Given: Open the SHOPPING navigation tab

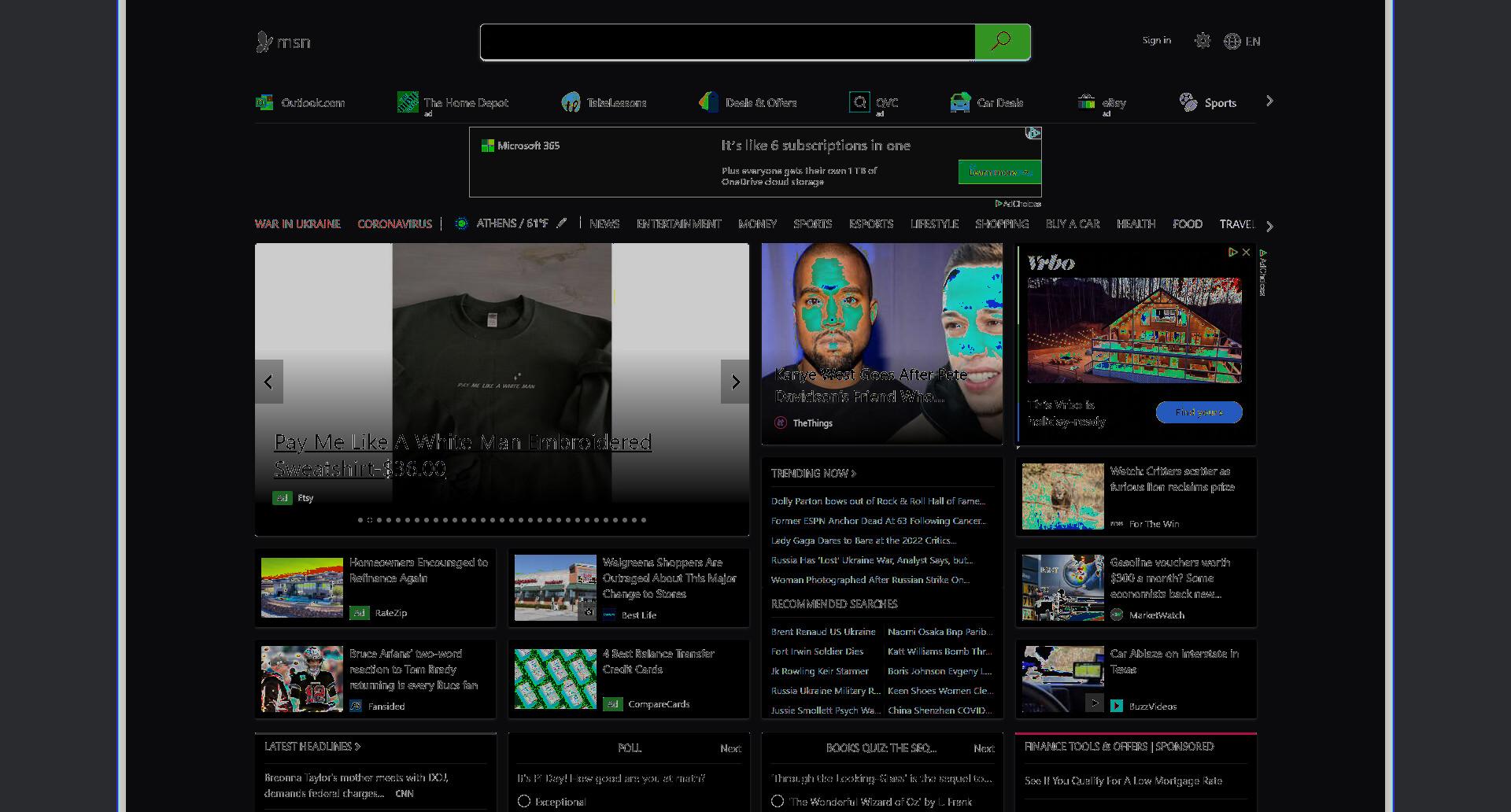Looking at the screenshot, I should 1002,223.
